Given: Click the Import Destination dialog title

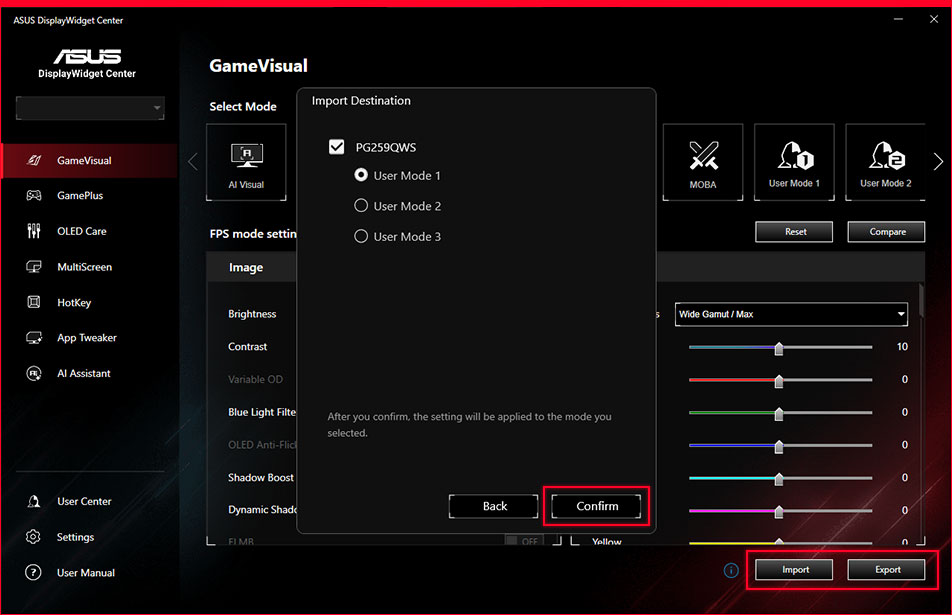Looking at the screenshot, I should [x=361, y=101].
